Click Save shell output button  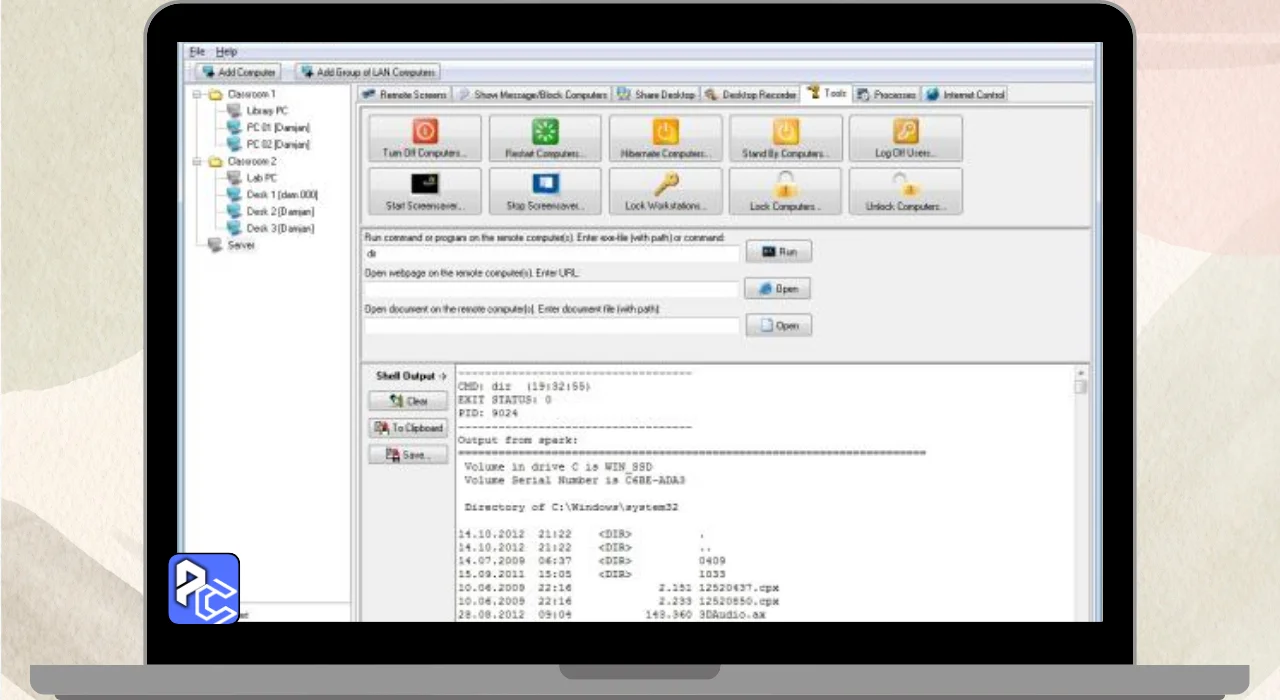[408, 455]
